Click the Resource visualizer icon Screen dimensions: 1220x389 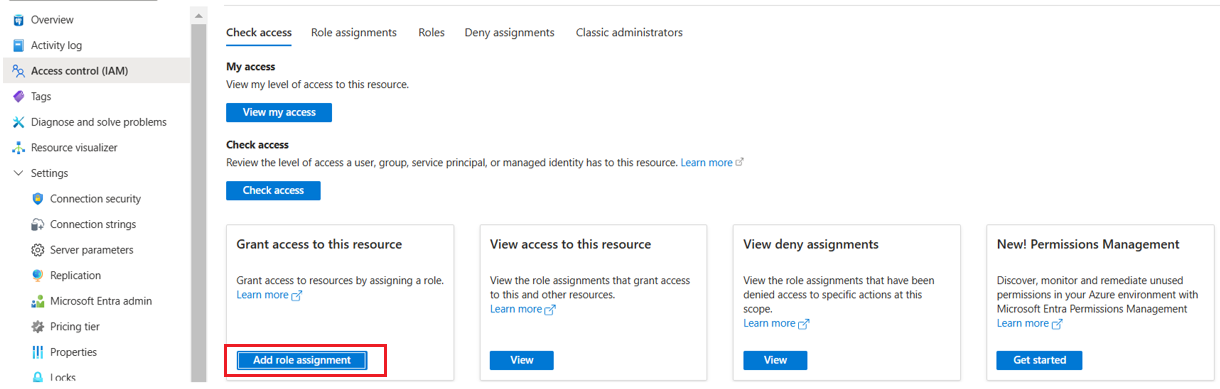(18, 148)
